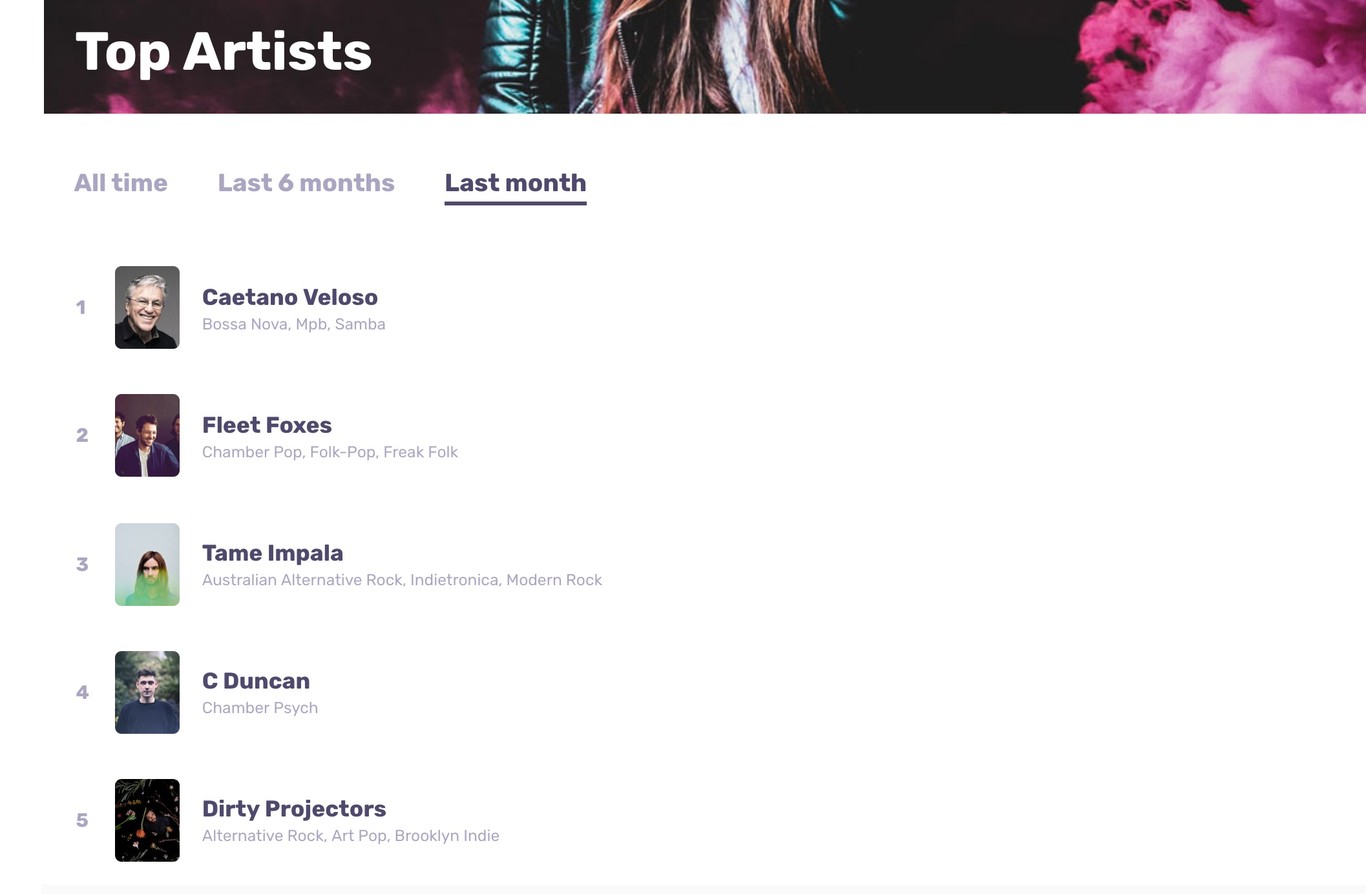Switch to the Last 6 months tab
This screenshot has height=894, width=1366.
click(306, 183)
